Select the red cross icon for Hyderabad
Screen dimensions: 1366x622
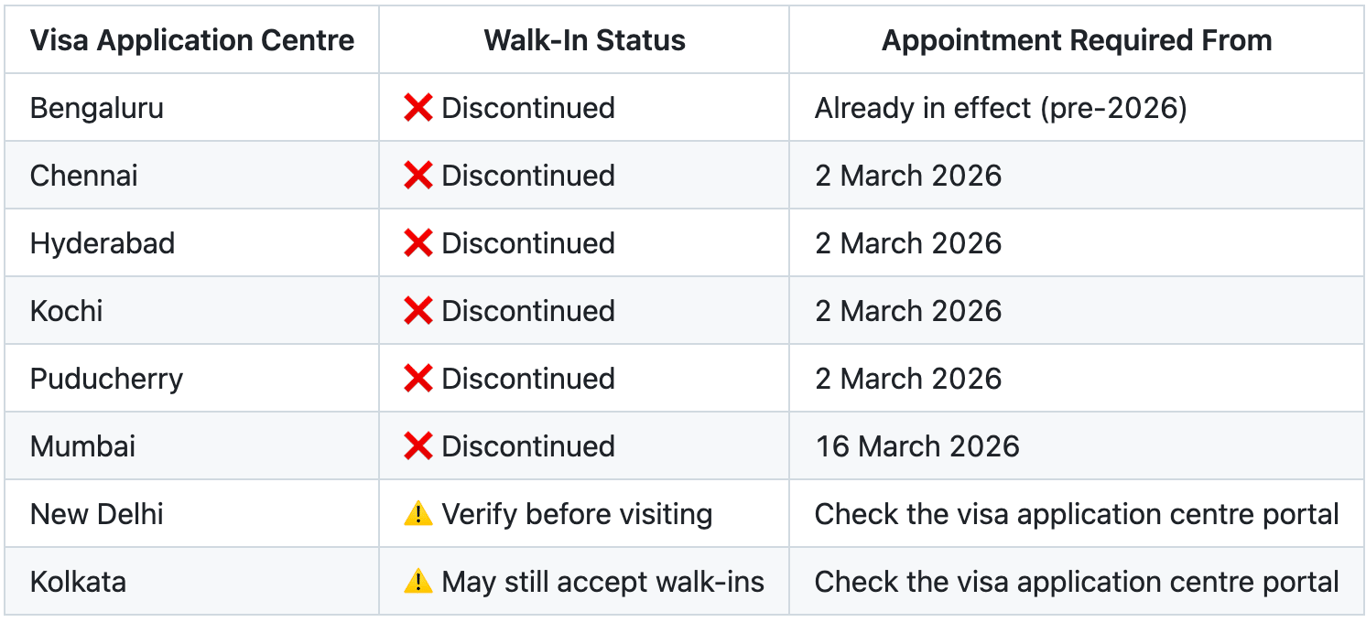point(417,243)
